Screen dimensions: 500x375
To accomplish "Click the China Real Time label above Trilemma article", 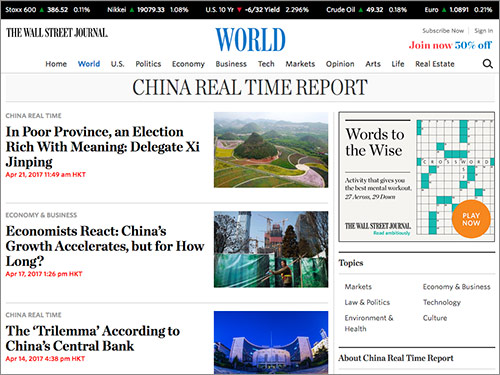I will (33, 315).
